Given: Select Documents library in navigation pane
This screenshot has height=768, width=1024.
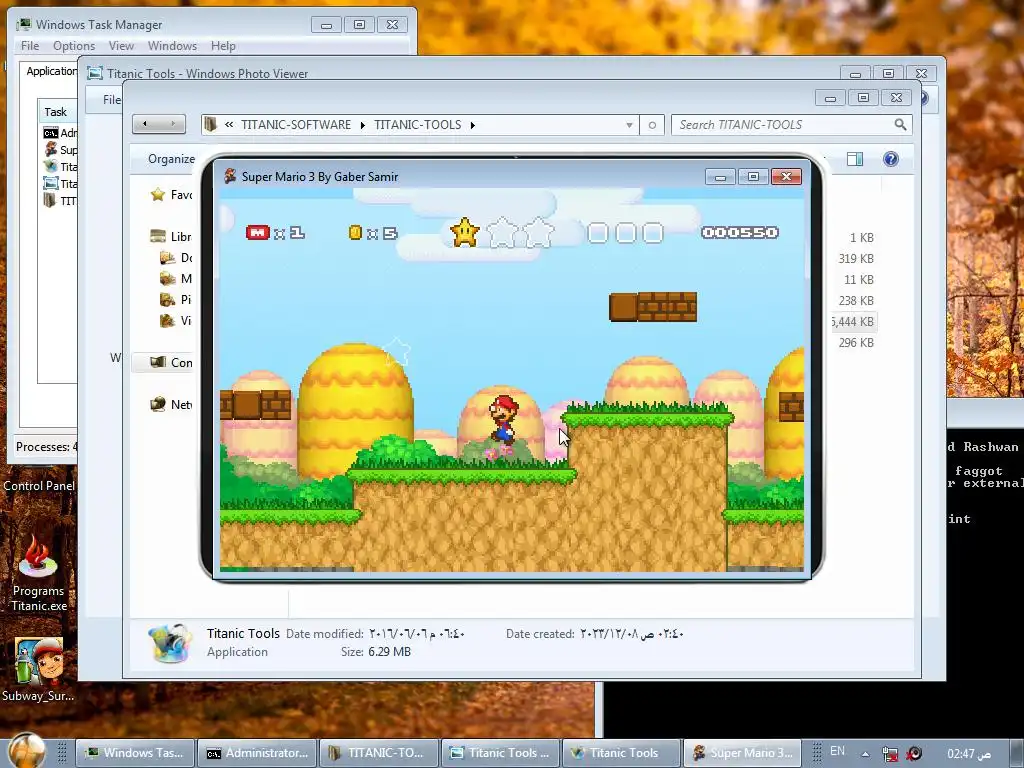Looking at the screenshot, I should click(176, 257).
